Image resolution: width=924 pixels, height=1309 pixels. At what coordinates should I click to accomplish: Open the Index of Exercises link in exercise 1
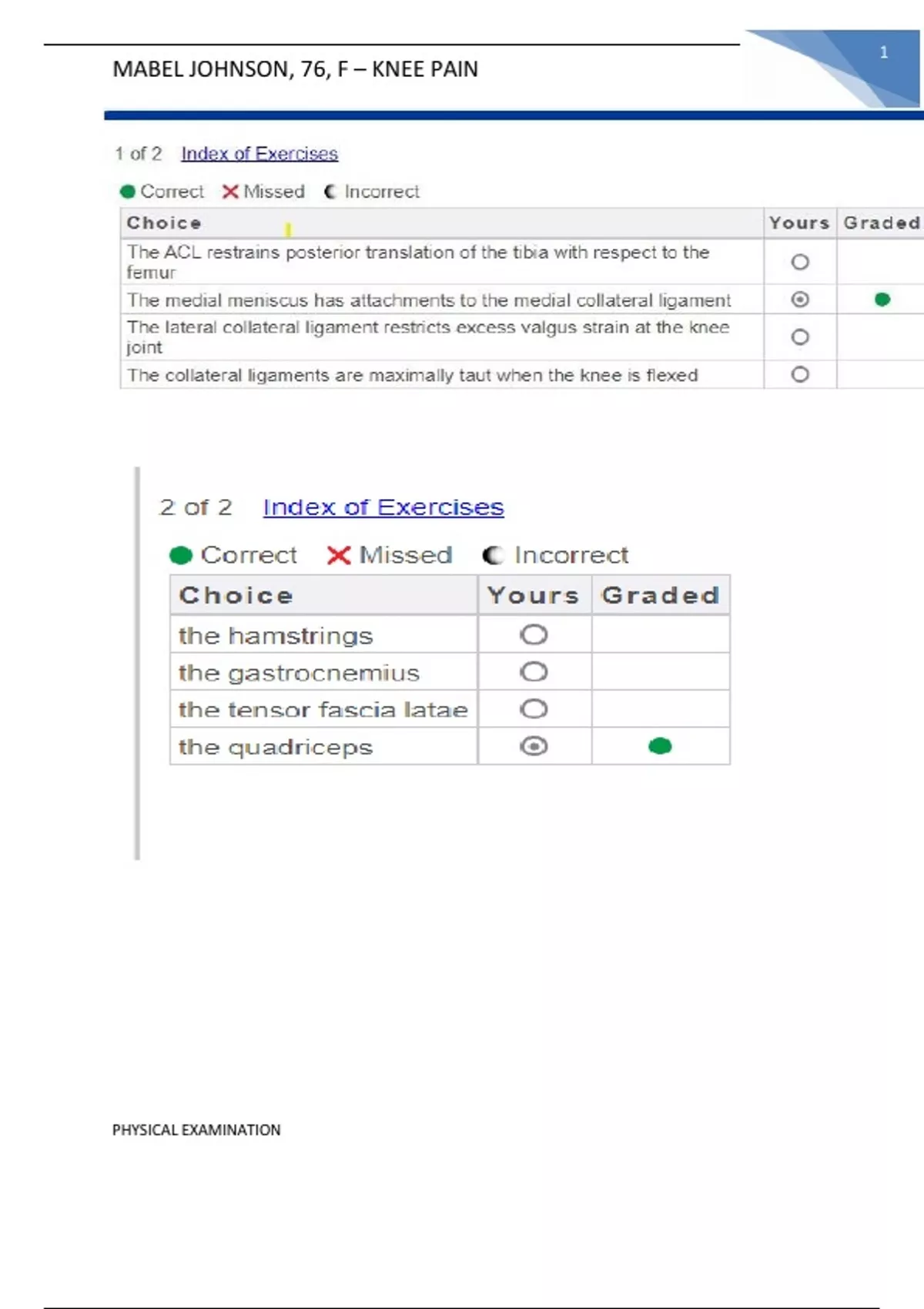point(259,154)
